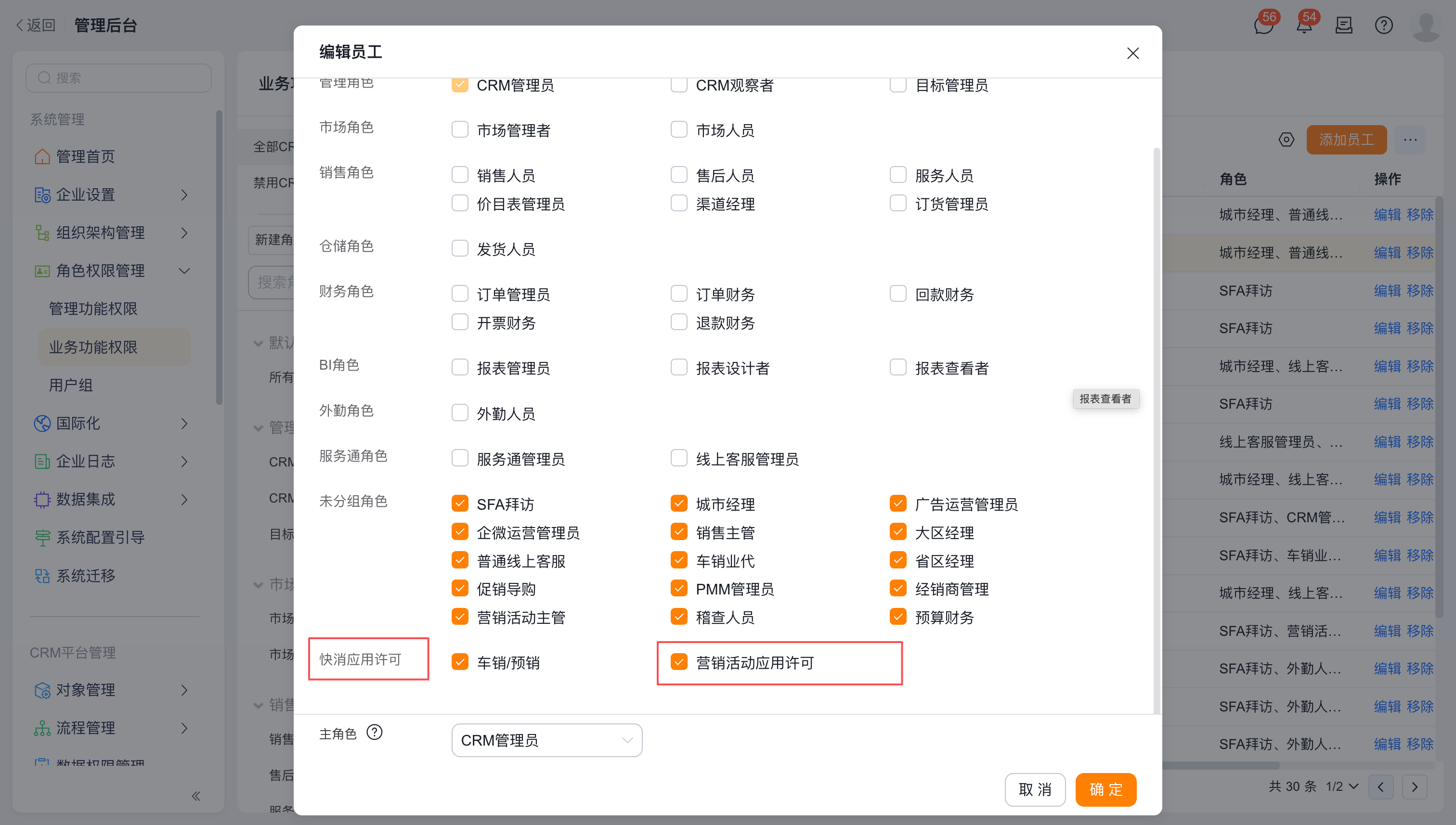Open the more options ellipsis button
Viewport: 1456px width, 825px height.
coord(1410,140)
